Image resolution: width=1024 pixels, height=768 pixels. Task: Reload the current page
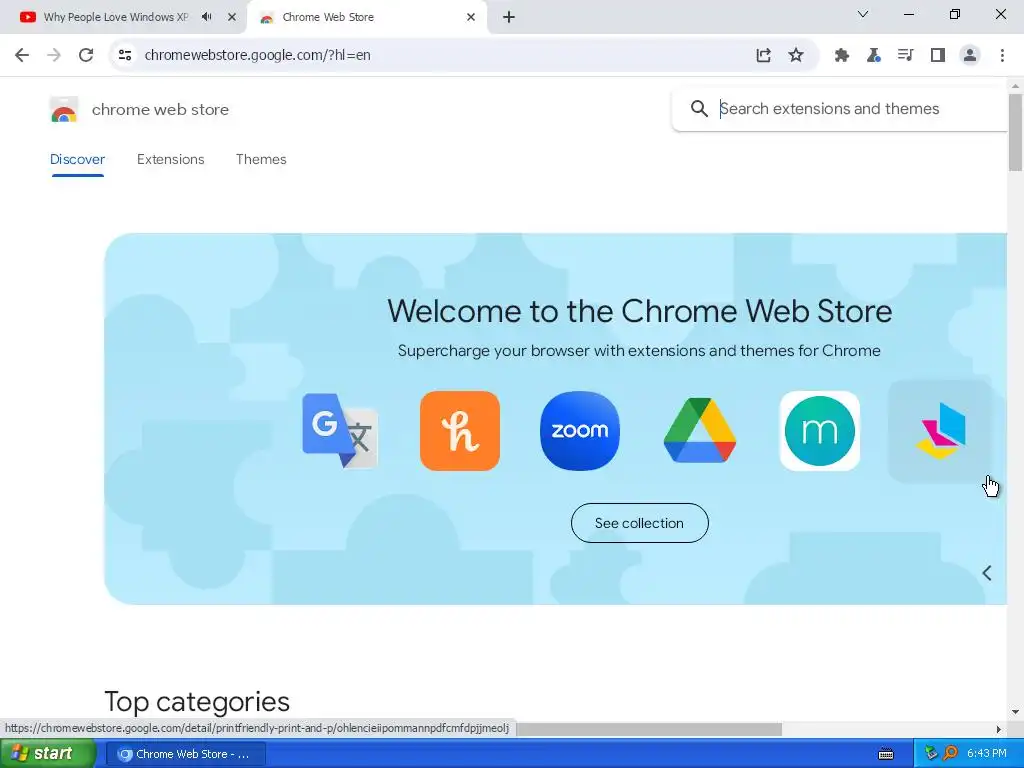(x=86, y=55)
